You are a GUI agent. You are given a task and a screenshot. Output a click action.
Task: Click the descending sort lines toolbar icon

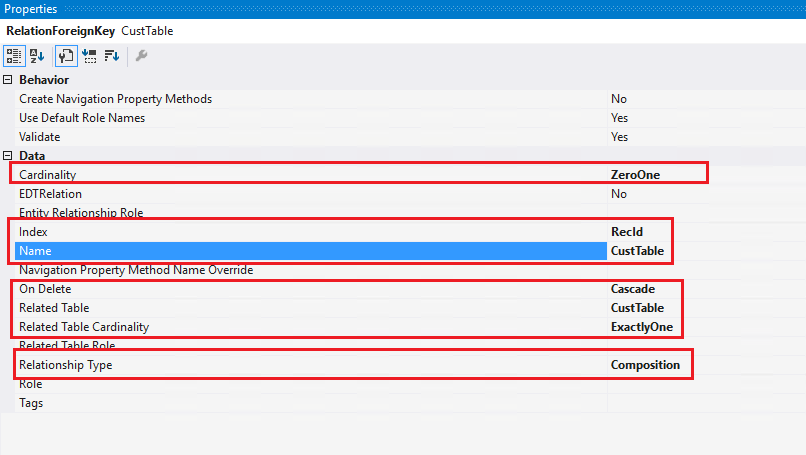click(x=111, y=56)
